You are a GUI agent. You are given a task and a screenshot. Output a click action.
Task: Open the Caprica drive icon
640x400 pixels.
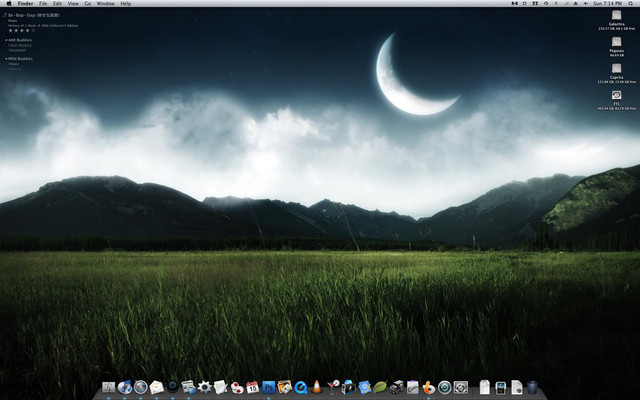[616, 70]
